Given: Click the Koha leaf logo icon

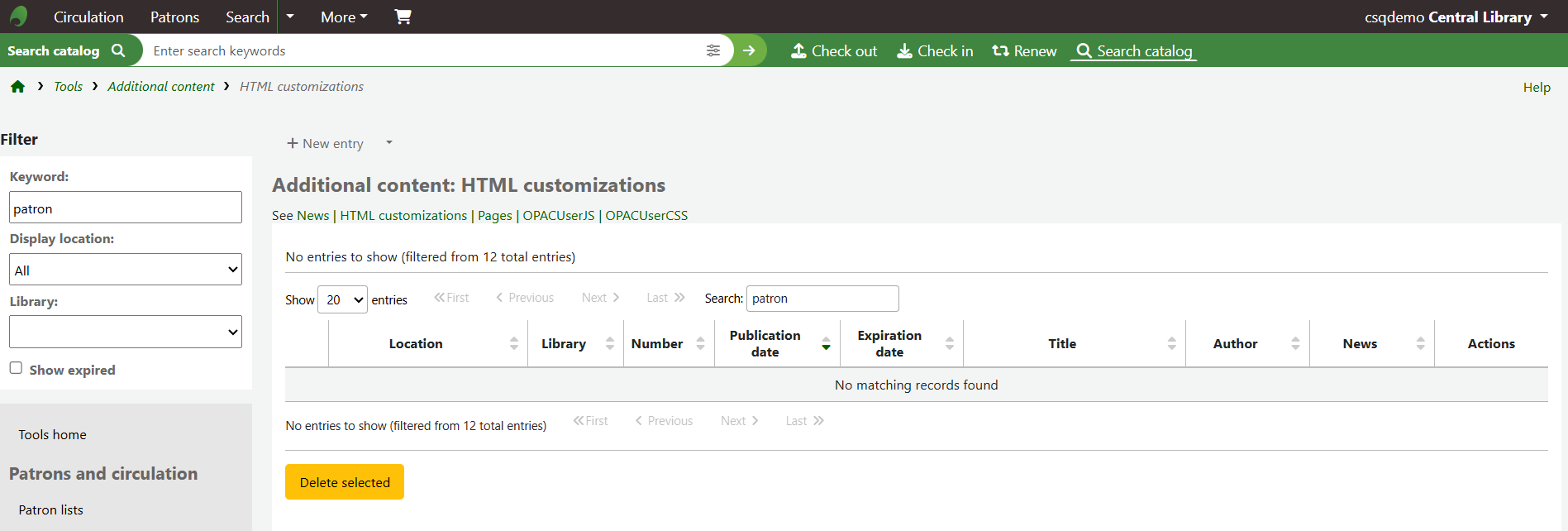Looking at the screenshot, I should [x=18, y=17].
